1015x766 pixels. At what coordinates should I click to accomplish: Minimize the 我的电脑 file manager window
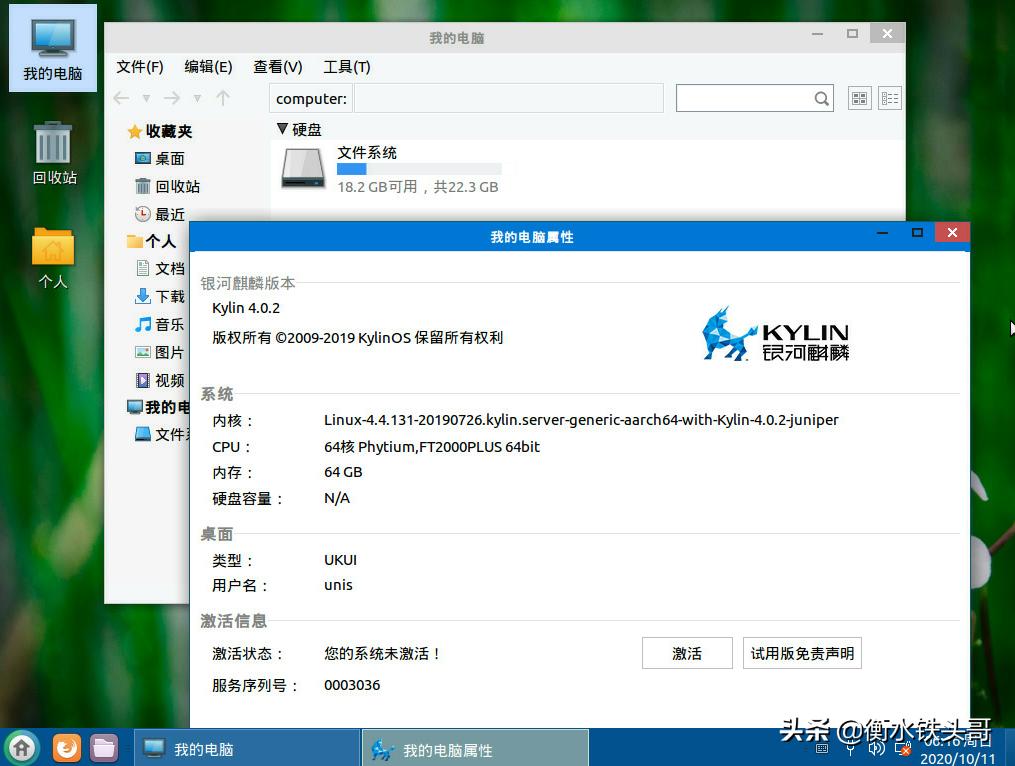[818, 34]
